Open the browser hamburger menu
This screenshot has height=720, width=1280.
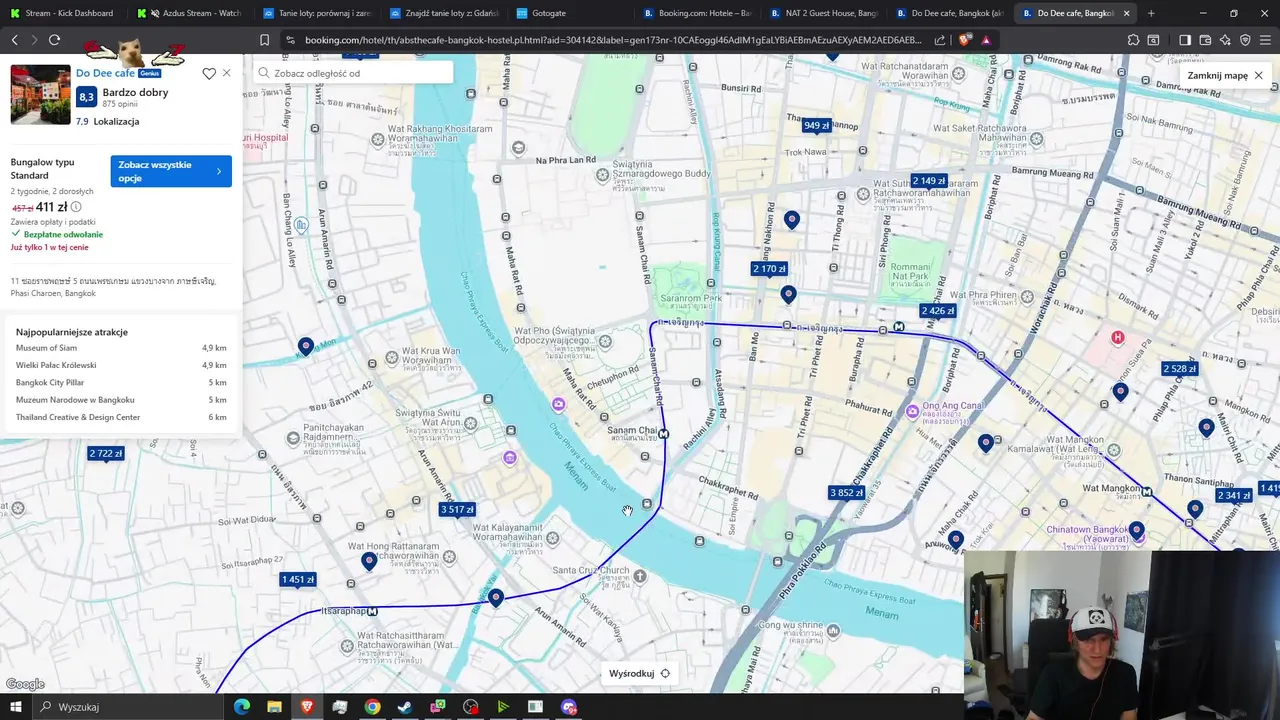point(1266,40)
